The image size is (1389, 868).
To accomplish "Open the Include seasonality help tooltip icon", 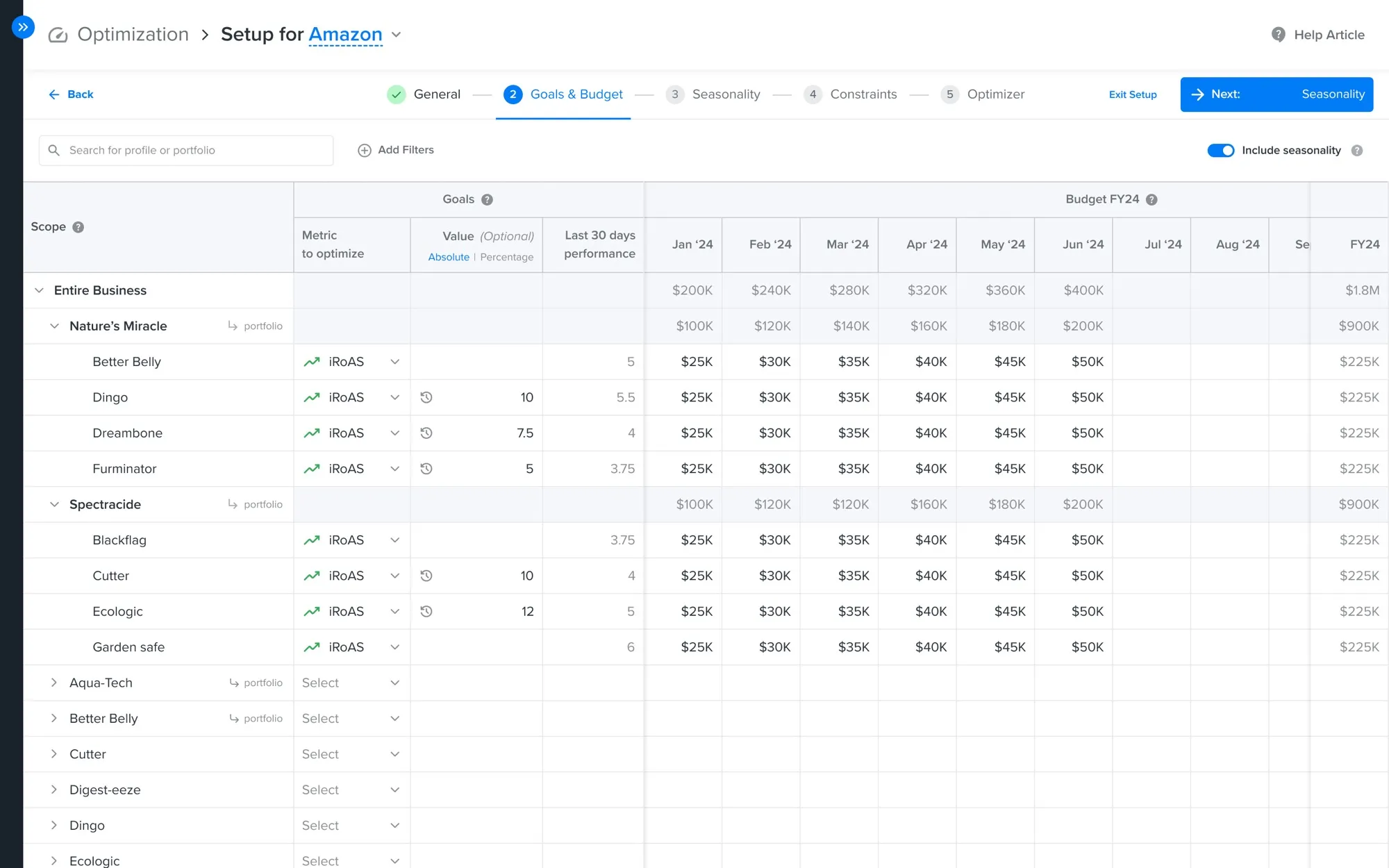I will (x=1357, y=151).
